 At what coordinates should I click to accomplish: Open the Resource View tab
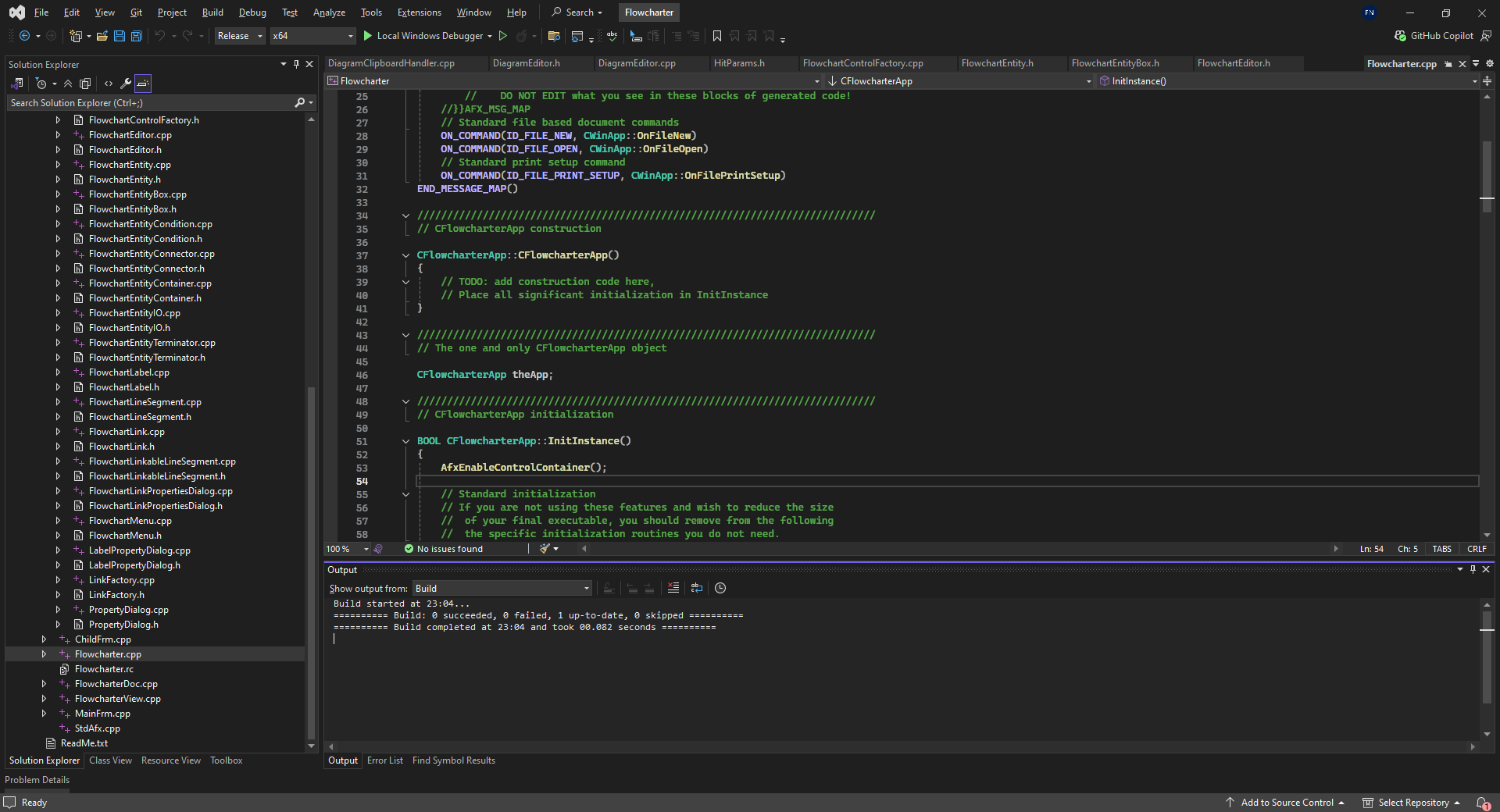point(170,760)
